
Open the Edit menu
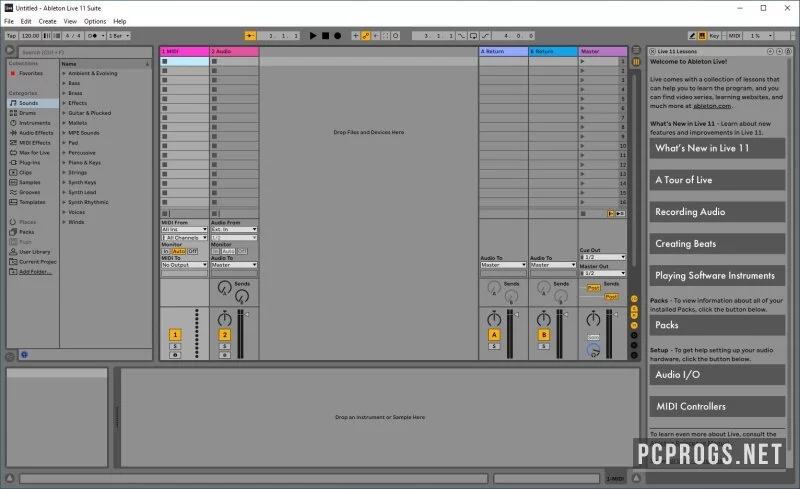pyautogui.click(x=26, y=21)
